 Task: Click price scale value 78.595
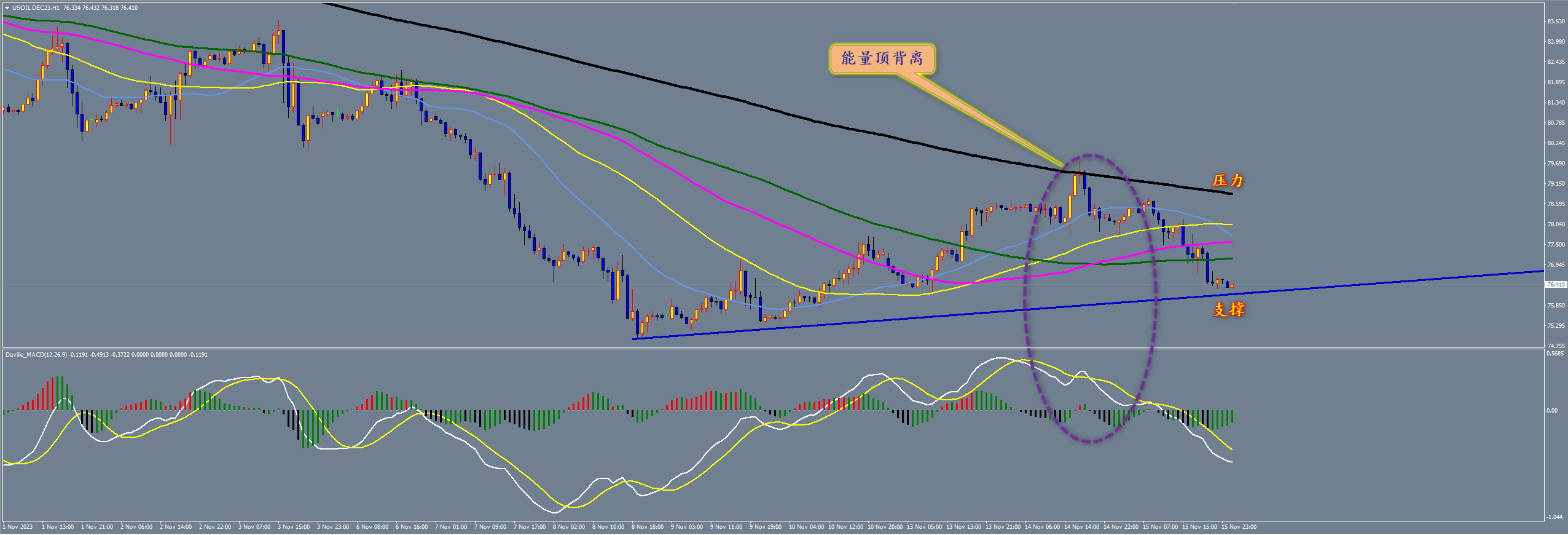pyautogui.click(x=1556, y=204)
